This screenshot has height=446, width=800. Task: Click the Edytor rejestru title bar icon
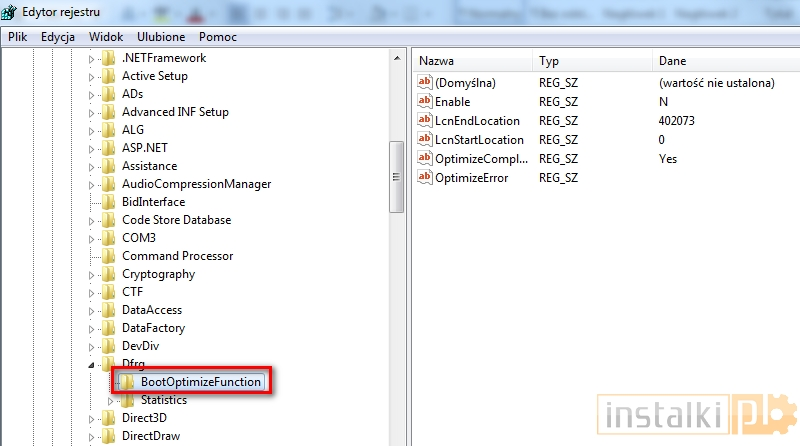point(8,12)
